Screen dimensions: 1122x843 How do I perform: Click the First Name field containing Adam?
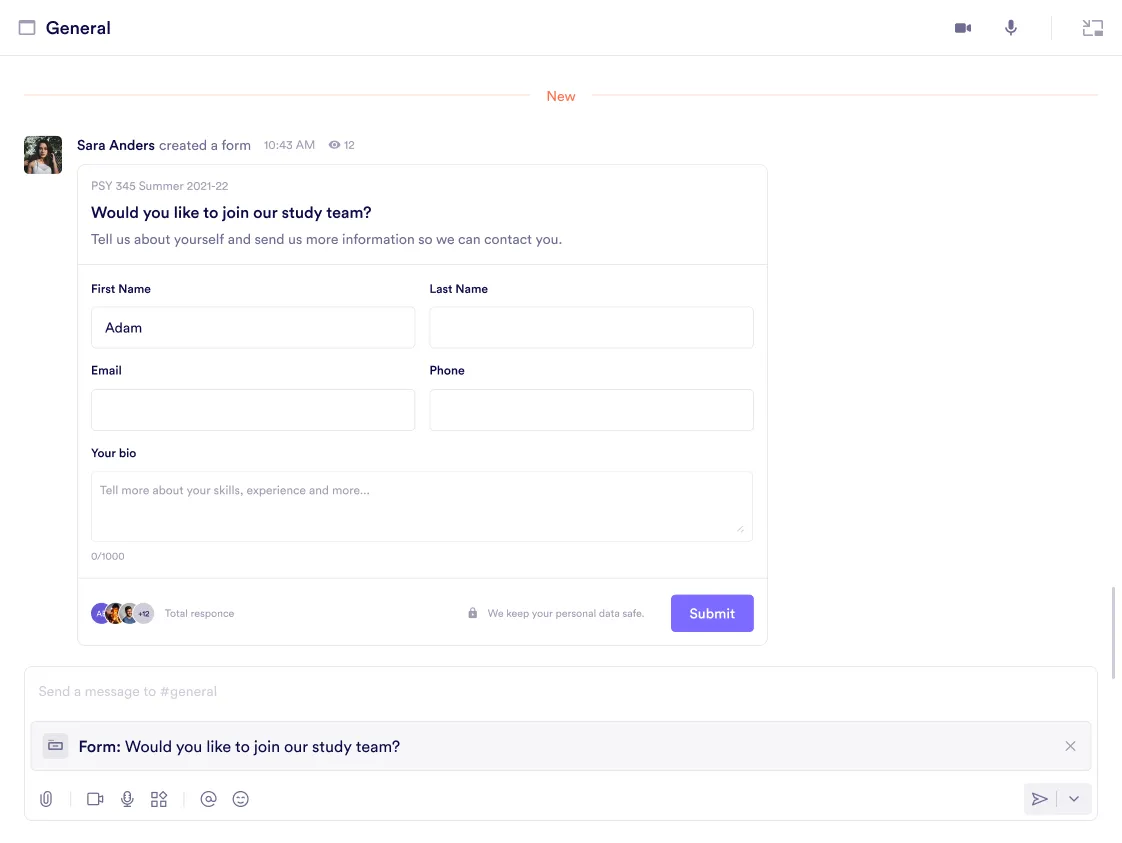252,328
